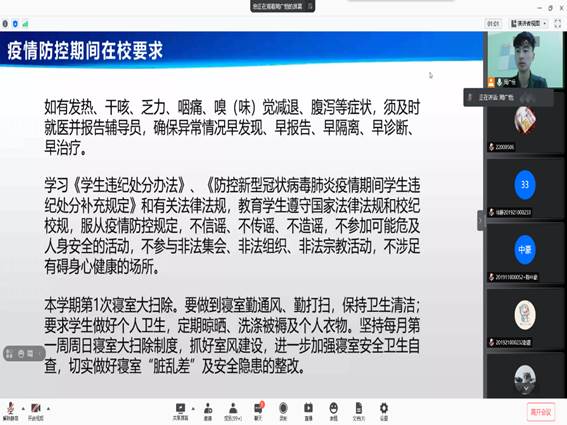
Task: Open the Live streaming icon
Action: pyautogui.click(x=308, y=411)
